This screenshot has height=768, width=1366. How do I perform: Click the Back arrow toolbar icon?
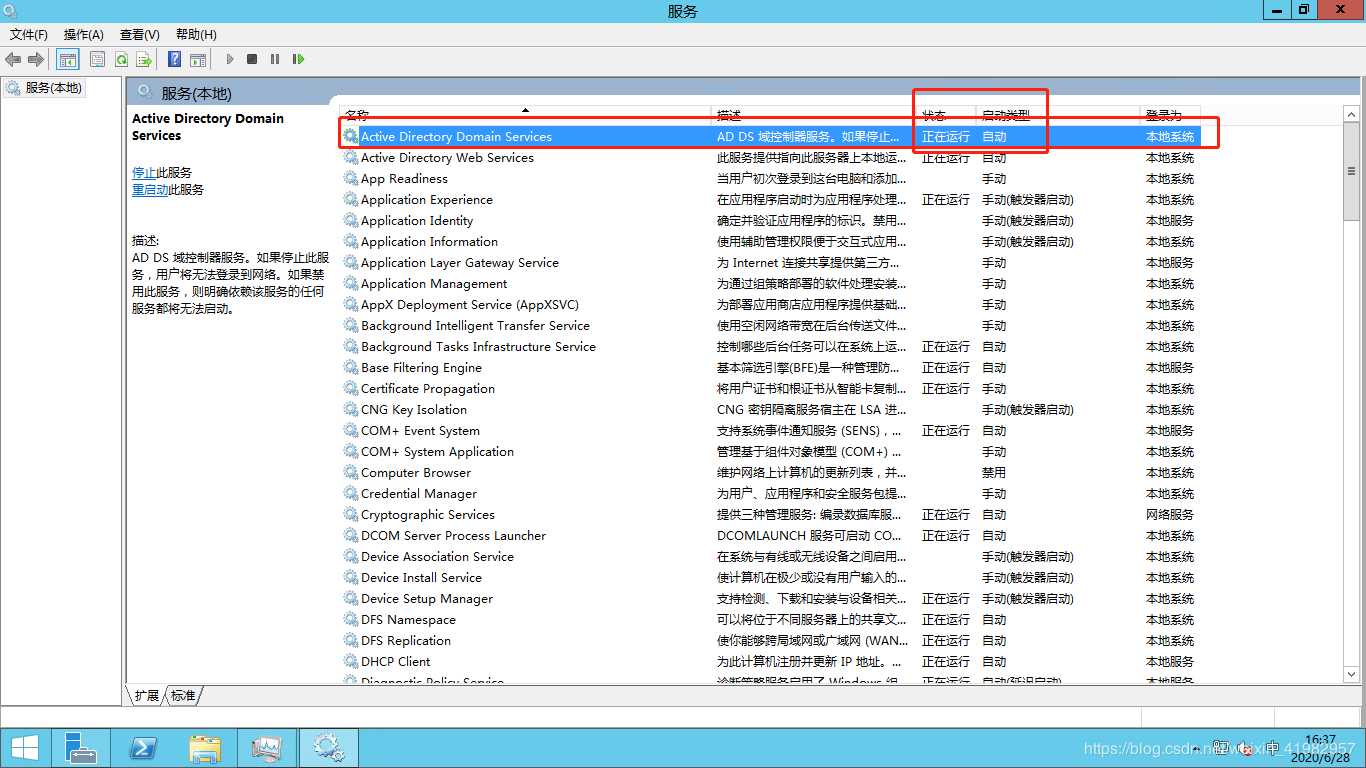[x=13, y=60]
